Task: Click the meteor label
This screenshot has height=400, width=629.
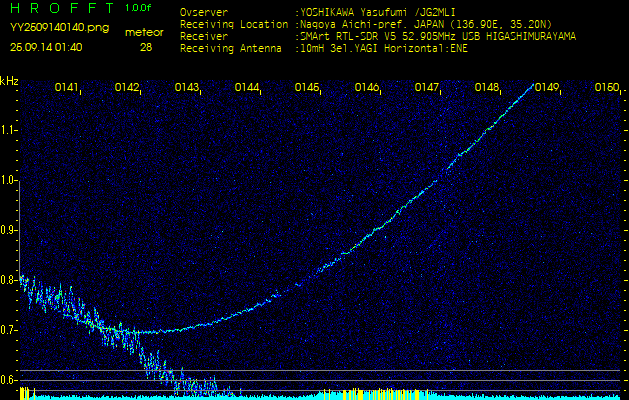Action: pyautogui.click(x=144, y=33)
